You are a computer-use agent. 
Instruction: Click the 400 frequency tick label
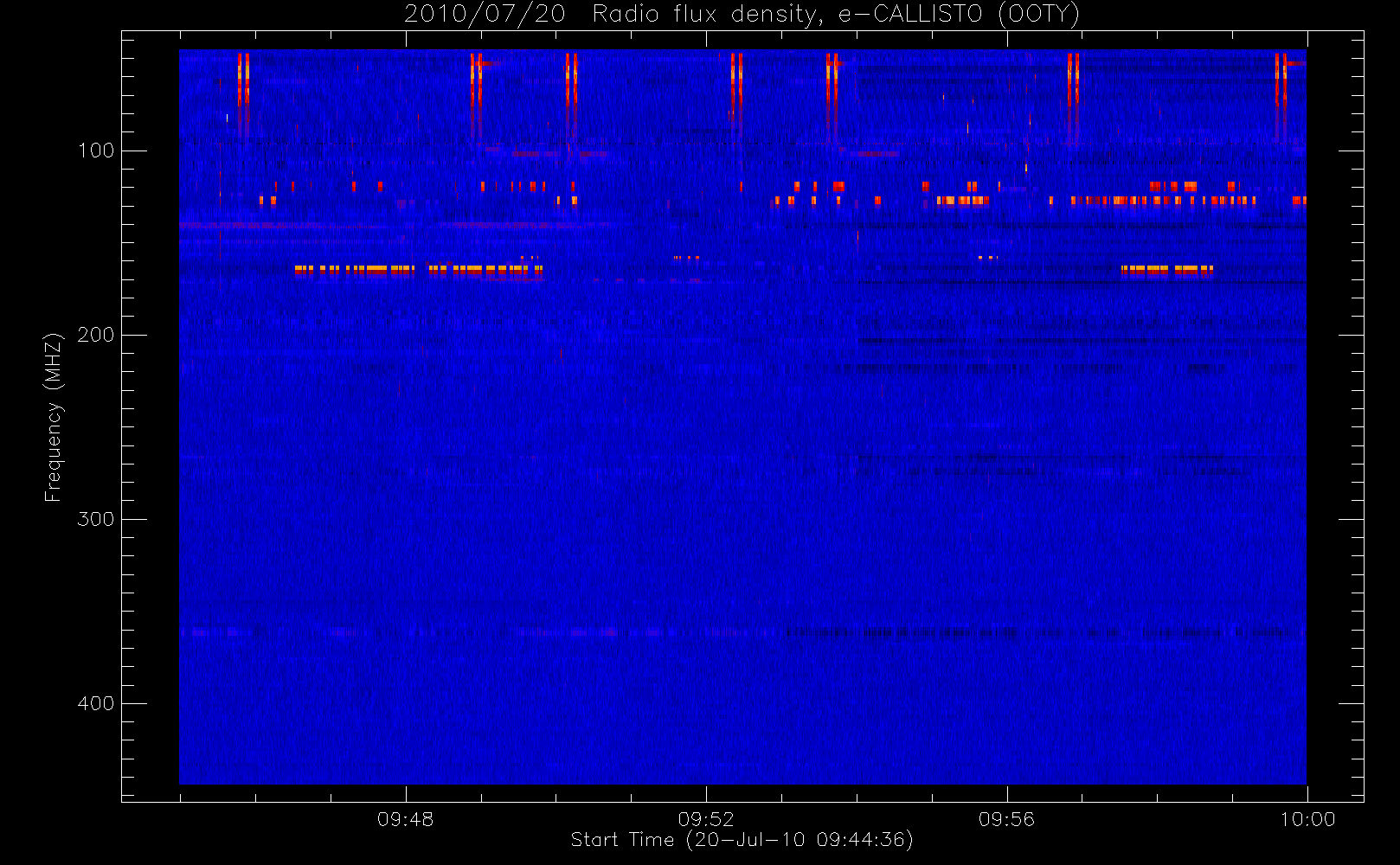point(96,703)
